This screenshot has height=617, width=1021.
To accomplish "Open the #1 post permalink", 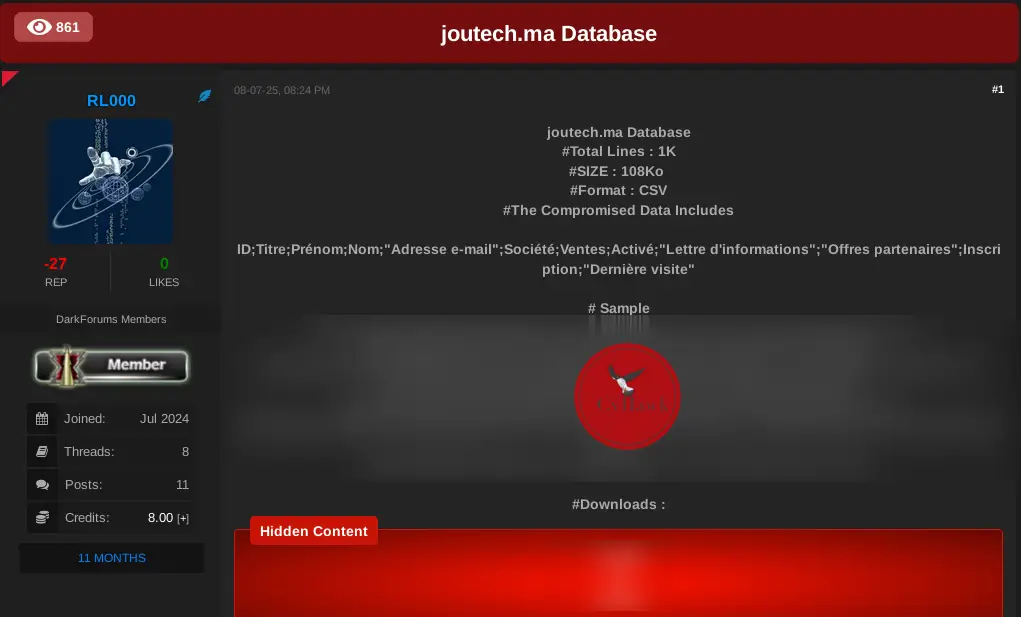I will 997,89.
